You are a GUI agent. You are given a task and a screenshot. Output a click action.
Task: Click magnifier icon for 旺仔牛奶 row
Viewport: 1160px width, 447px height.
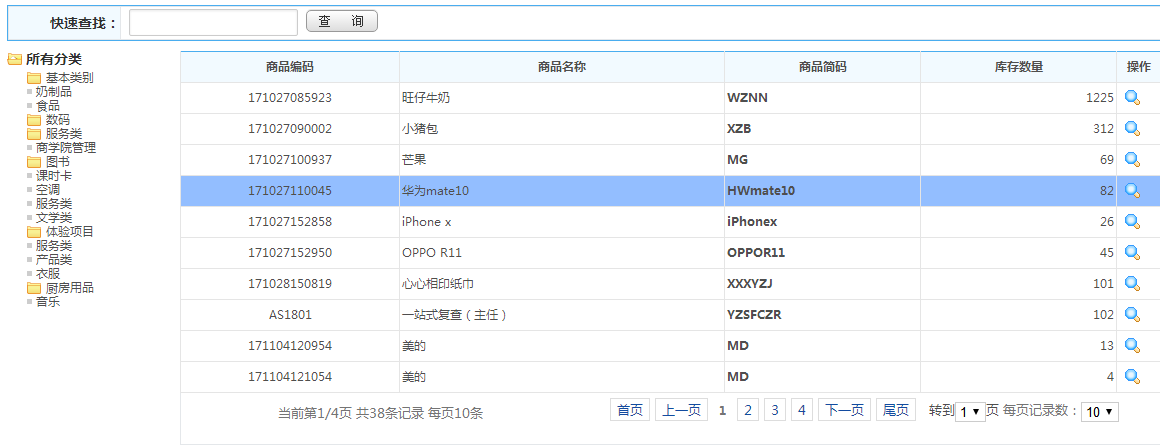[1132, 97]
